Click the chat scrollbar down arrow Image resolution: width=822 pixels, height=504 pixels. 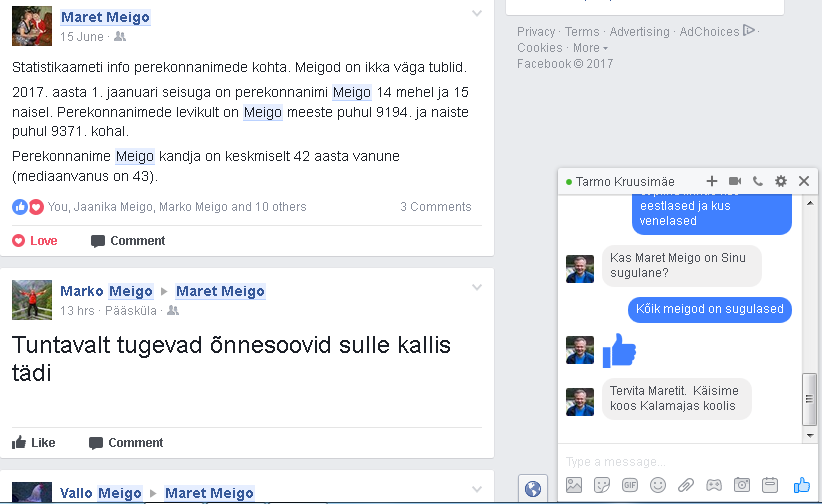tap(810, 435)
